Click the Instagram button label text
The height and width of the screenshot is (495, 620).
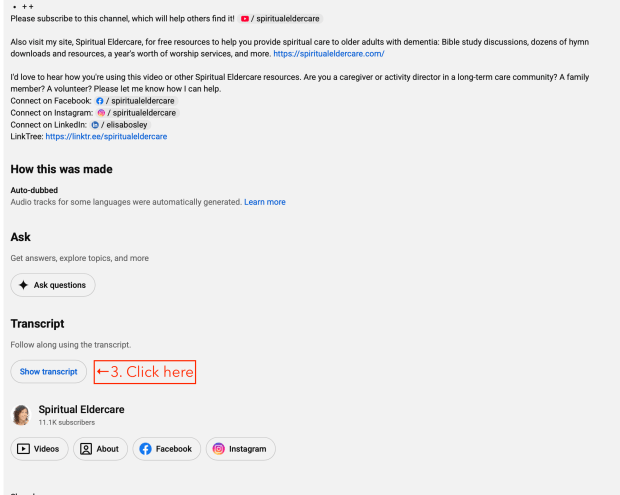coord(248,449)
